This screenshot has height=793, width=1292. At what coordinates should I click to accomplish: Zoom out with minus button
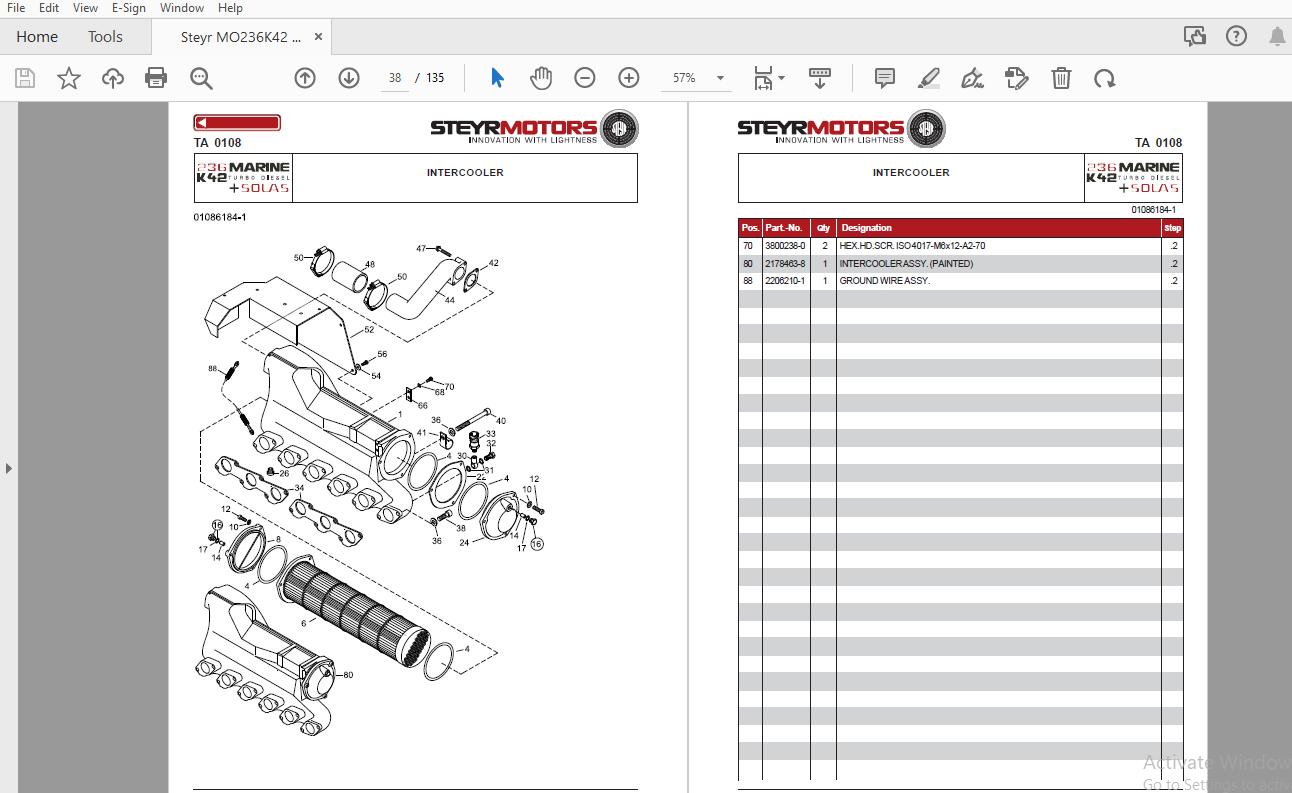click(585, 78)
